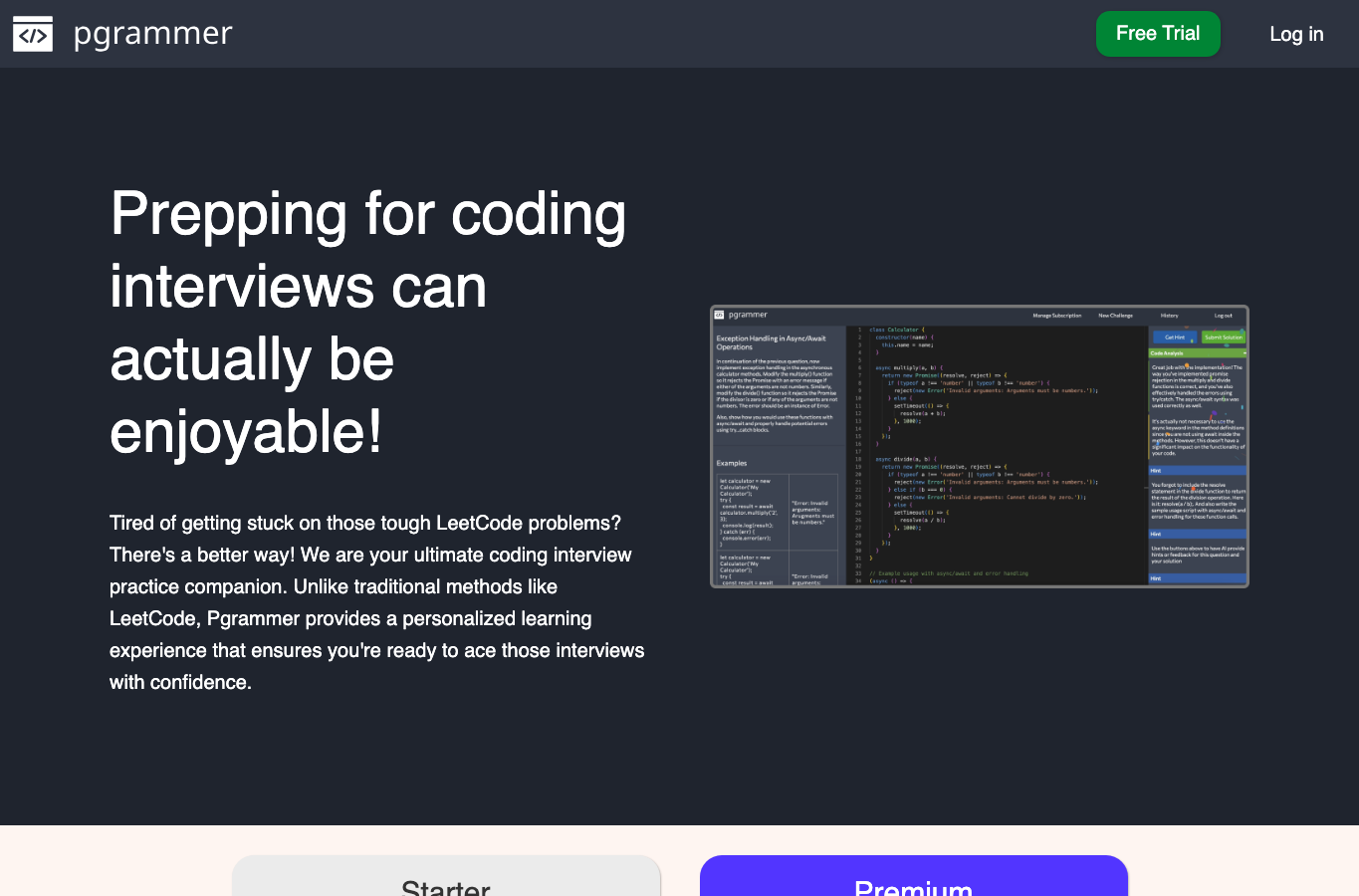1359x896 pixels.
Task: Click green Submit Solution button in the demo
Action: 1224,337
